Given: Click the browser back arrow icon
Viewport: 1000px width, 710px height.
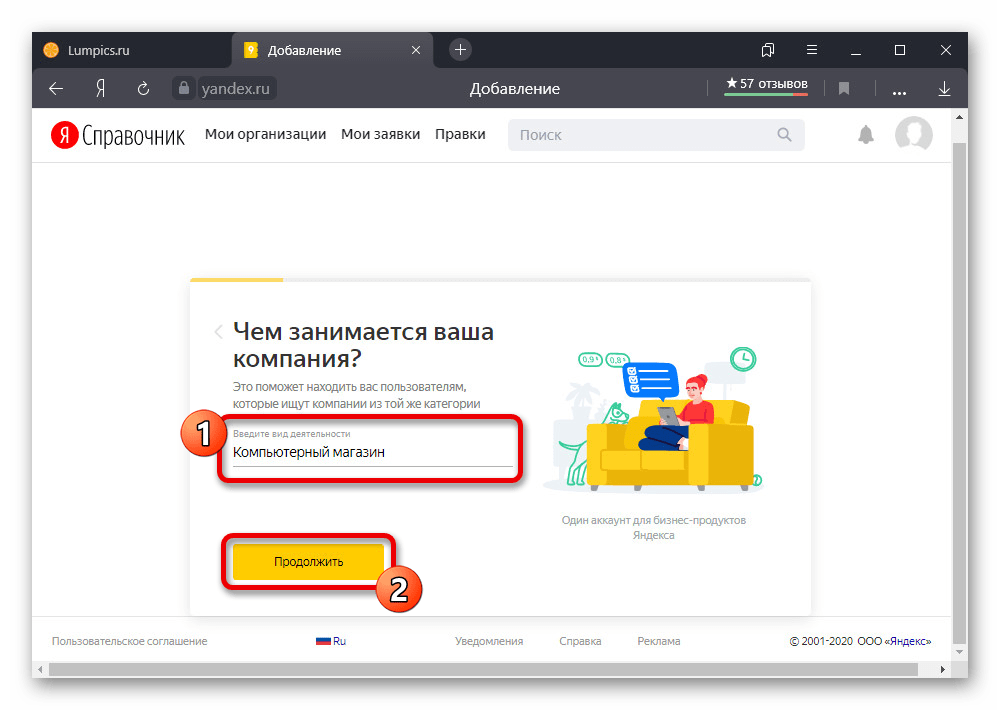Looking at the screenshot, I should (x=56, y=89).
